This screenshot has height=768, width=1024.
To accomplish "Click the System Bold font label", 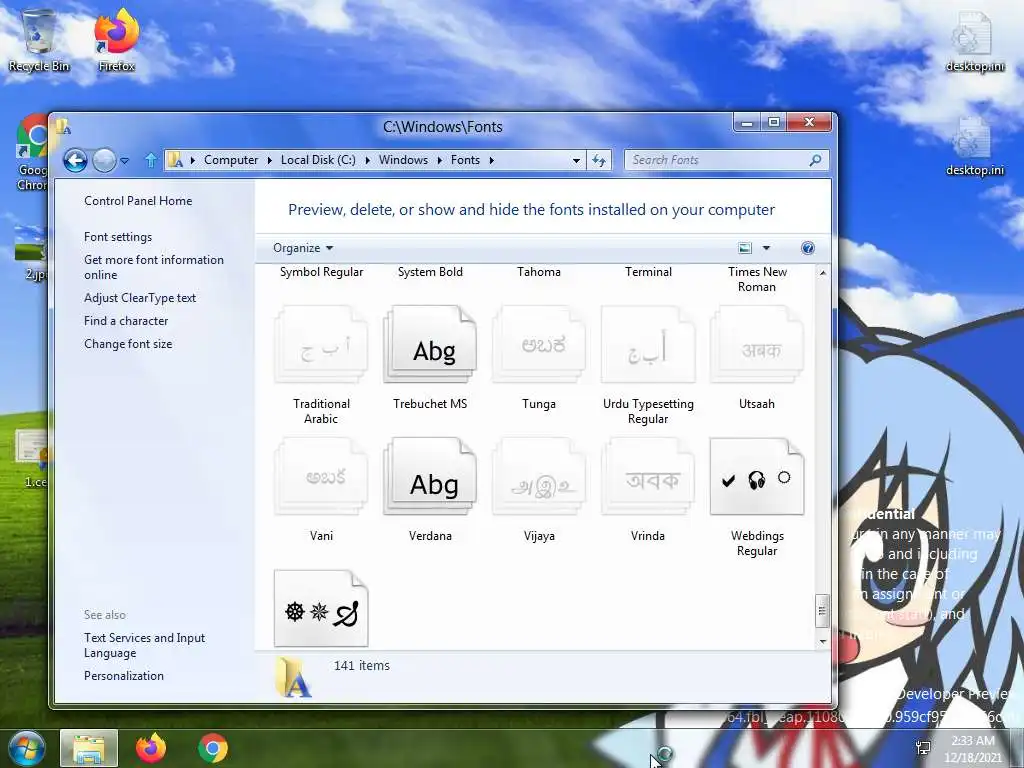I will click(x=430, y=272).
